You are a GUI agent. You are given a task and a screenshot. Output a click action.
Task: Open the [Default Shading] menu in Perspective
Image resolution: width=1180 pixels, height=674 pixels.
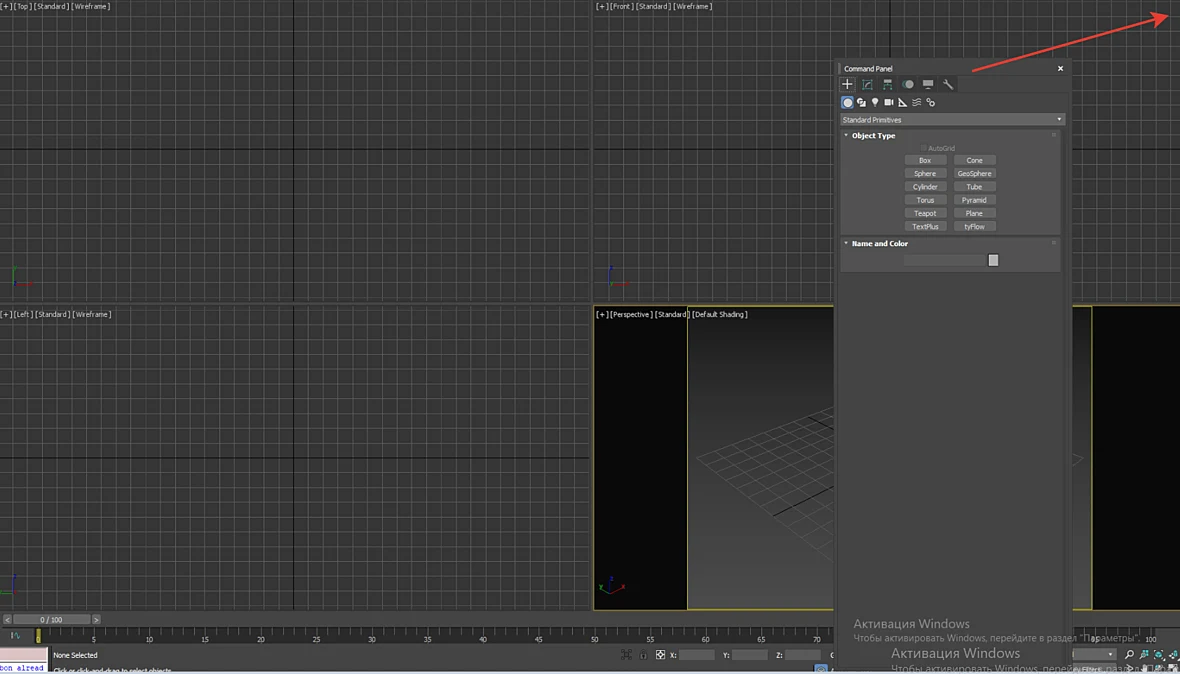[719, 314]
